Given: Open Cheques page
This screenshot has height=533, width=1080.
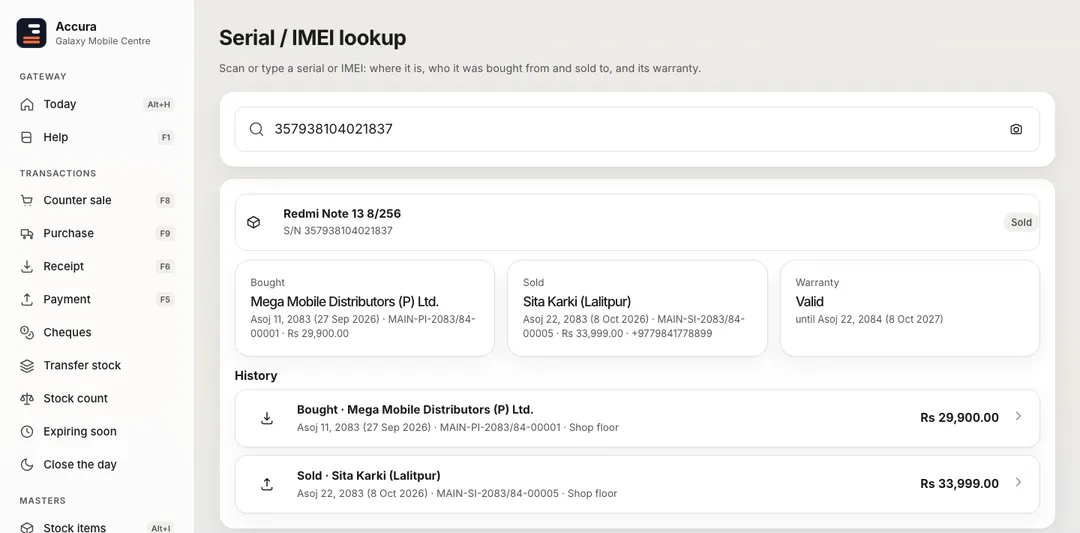Looking at the screenshot, I should coord(97,333).
